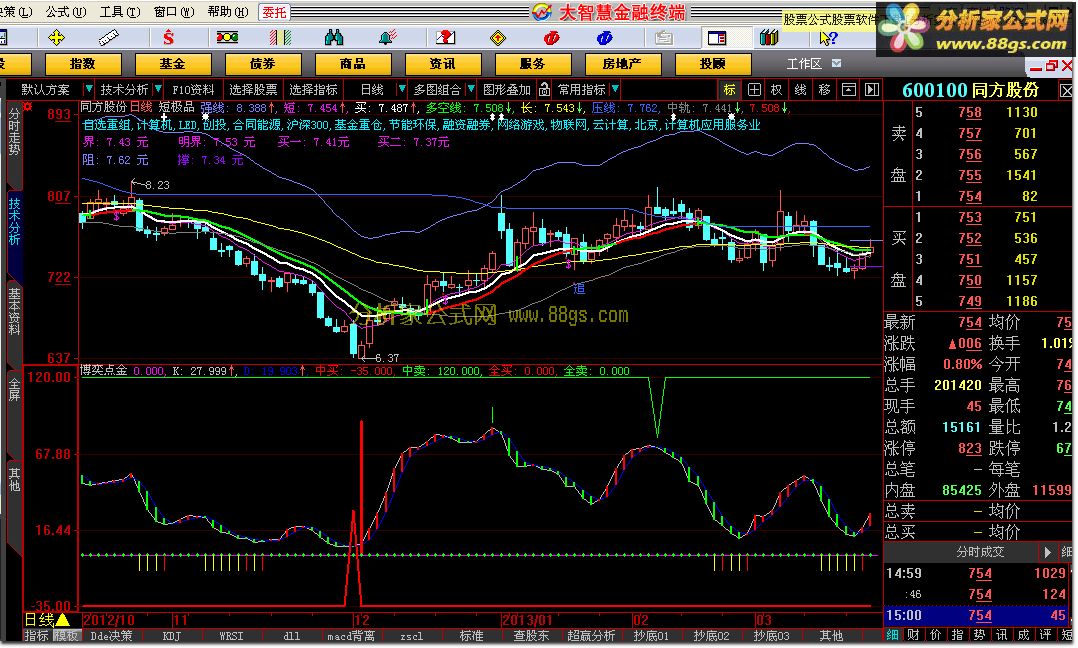Screen dimensions: 1078x648
Task: Click the crosshair grid chart icon
Action: (754, 89)
